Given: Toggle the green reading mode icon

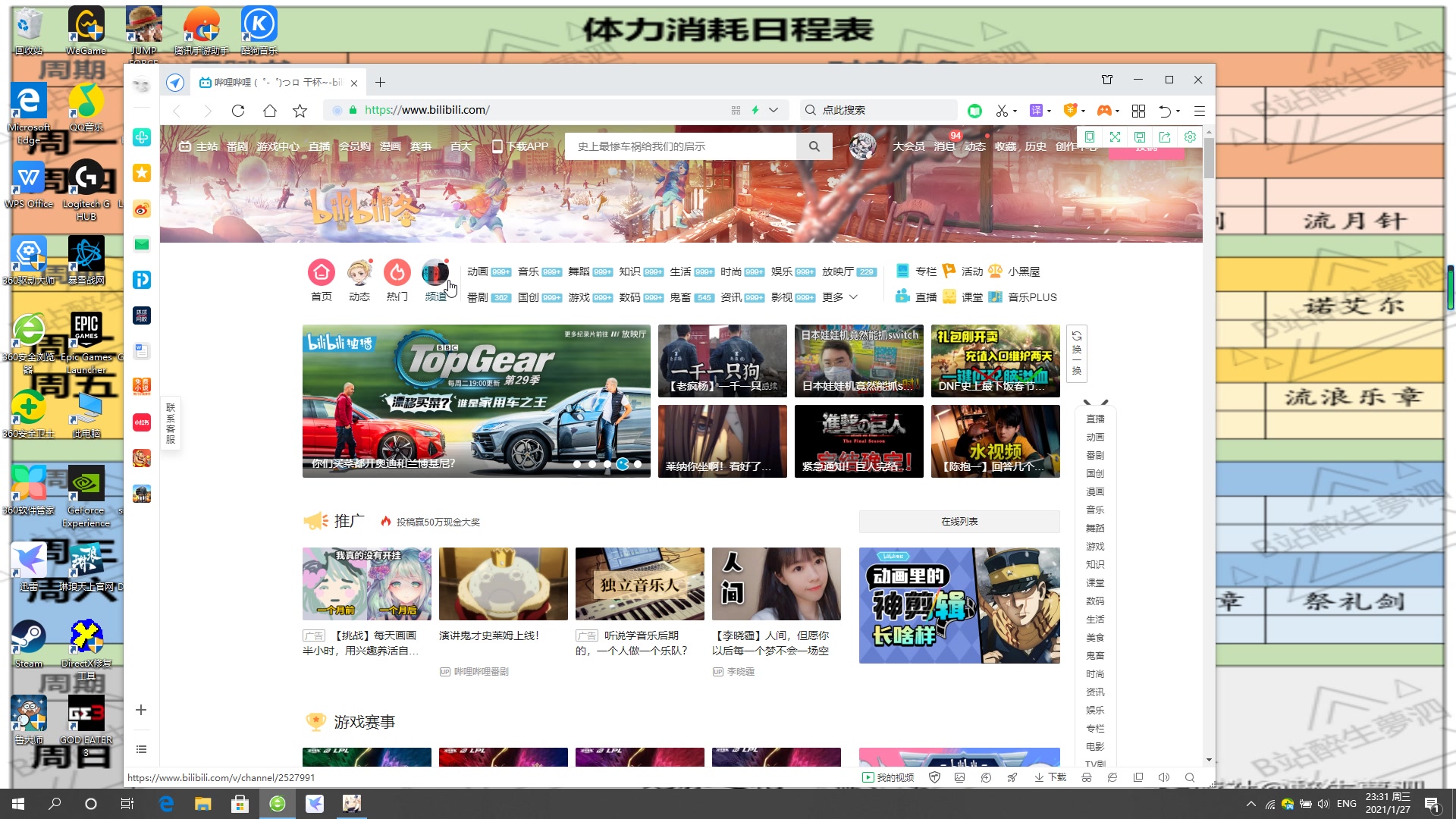Looking at the screenshot, I should click(x=974, y=111).
